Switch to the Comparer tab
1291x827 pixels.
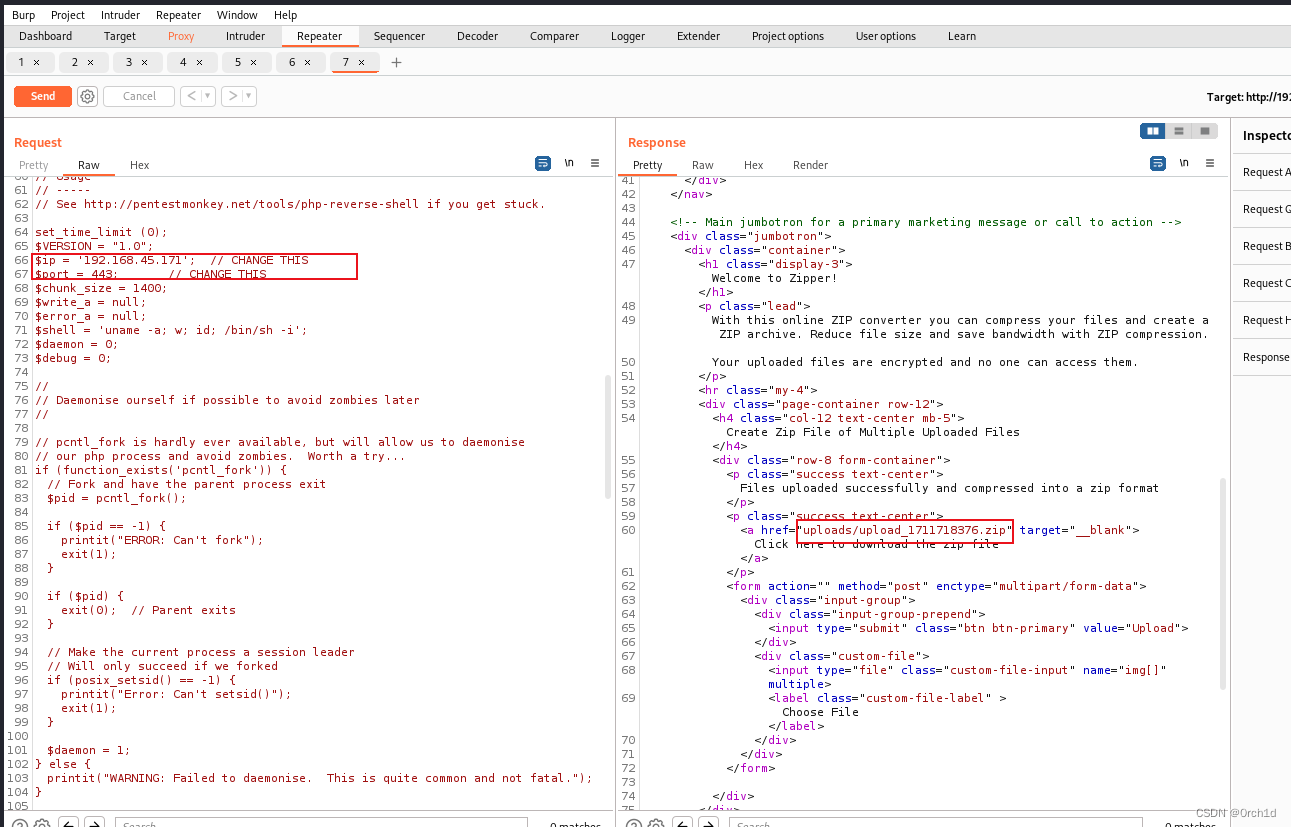(554, 36)
